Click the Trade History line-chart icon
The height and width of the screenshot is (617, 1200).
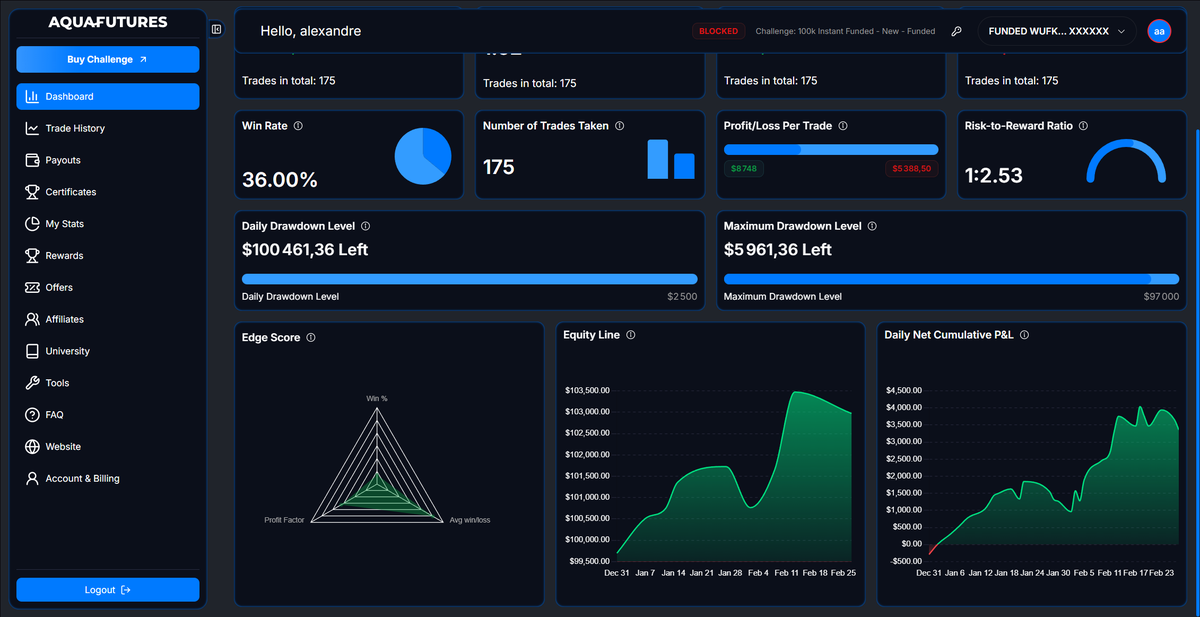tap(32, 128)
